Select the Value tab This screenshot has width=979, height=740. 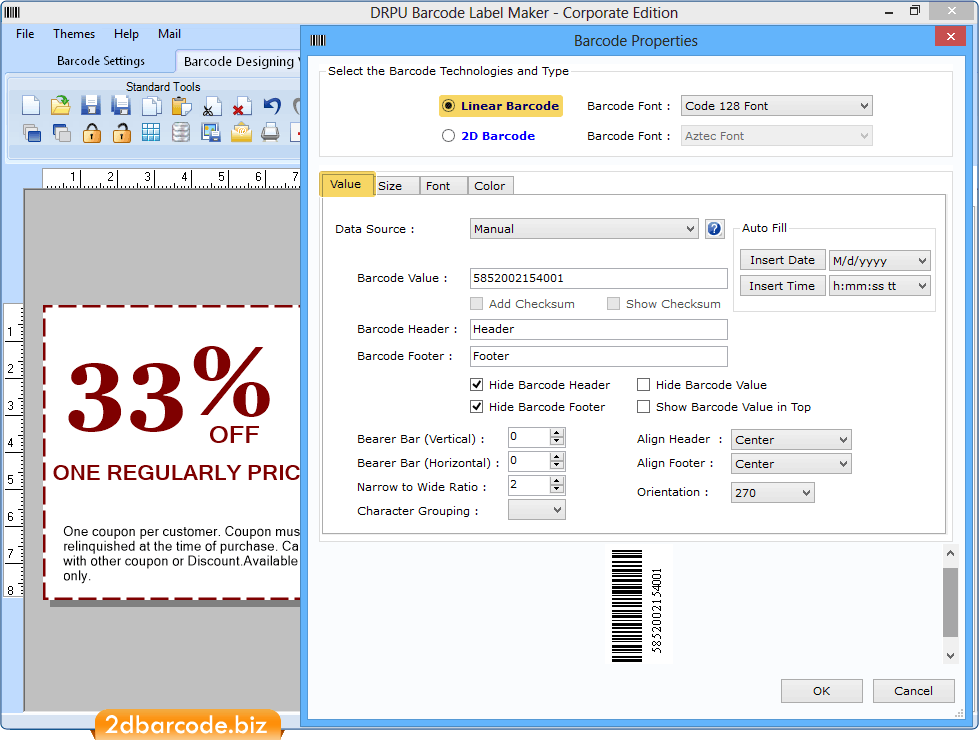pos(346,184)
